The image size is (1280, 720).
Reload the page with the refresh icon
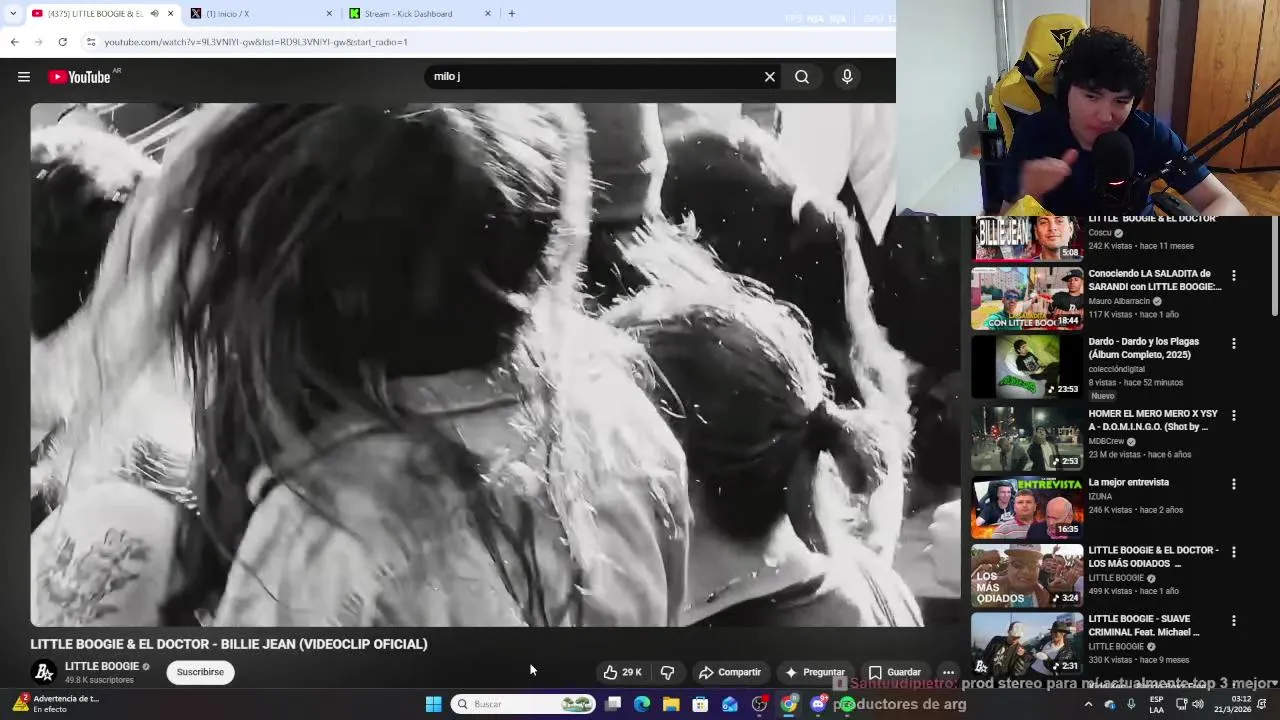point(62,42)
